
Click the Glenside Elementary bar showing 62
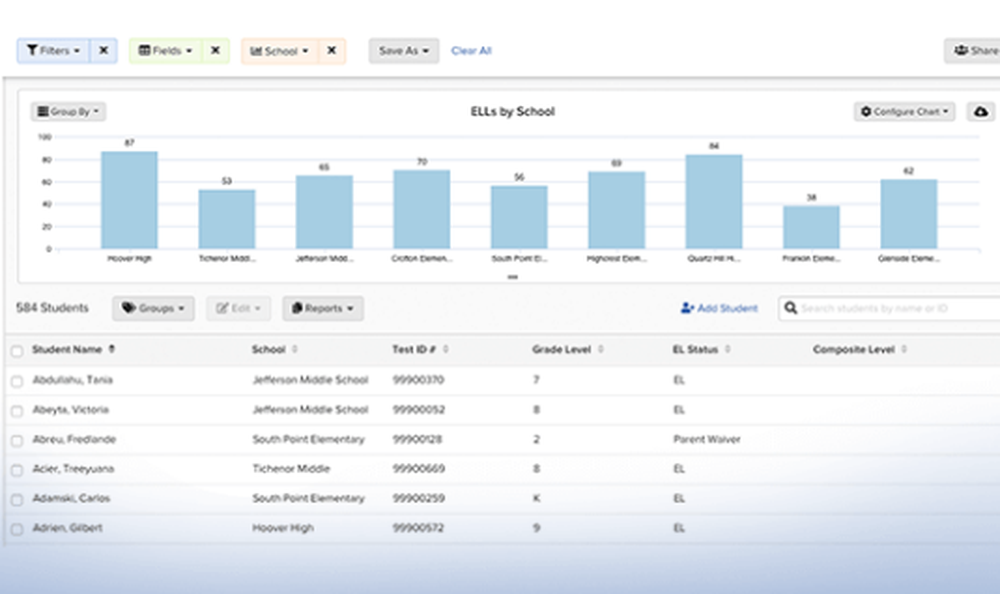(909, 214)
